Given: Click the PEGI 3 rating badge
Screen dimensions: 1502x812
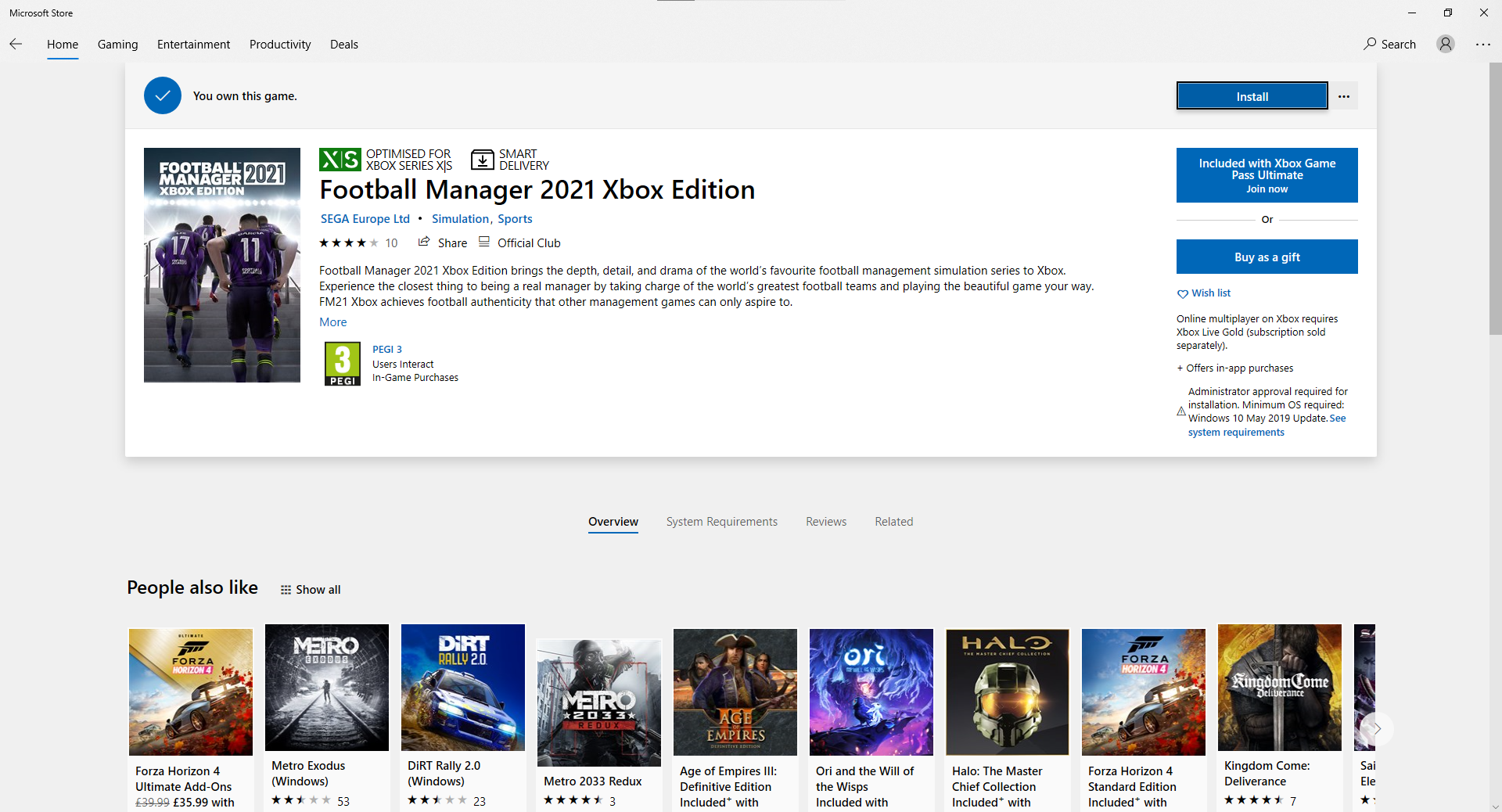Looking at the screenshot, I should (343, 364).
